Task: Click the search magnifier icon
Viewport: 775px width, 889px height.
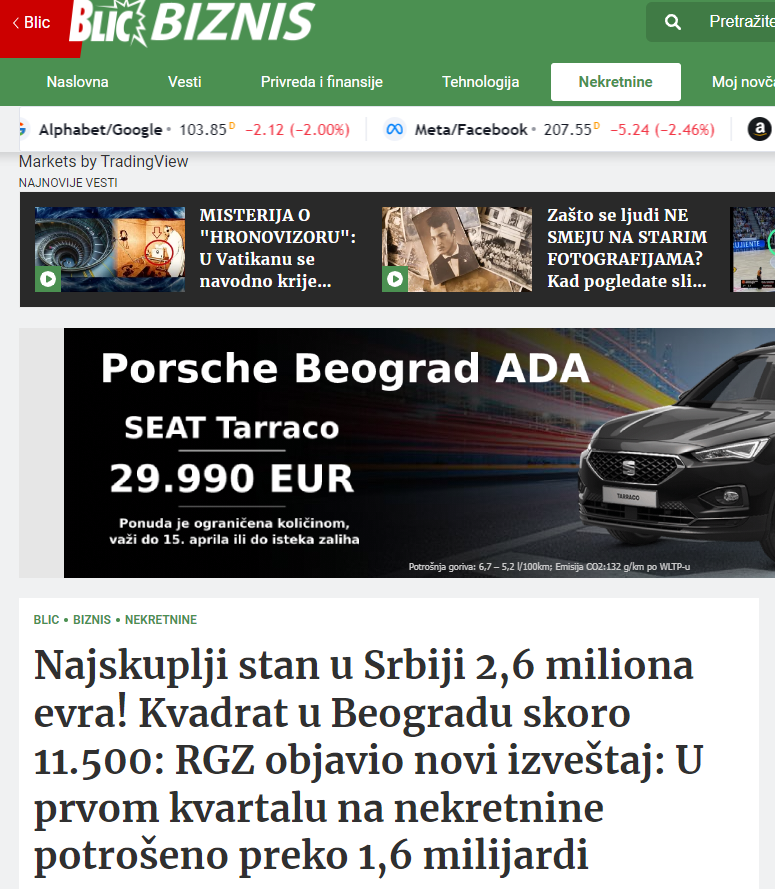Action: (672, 22)
